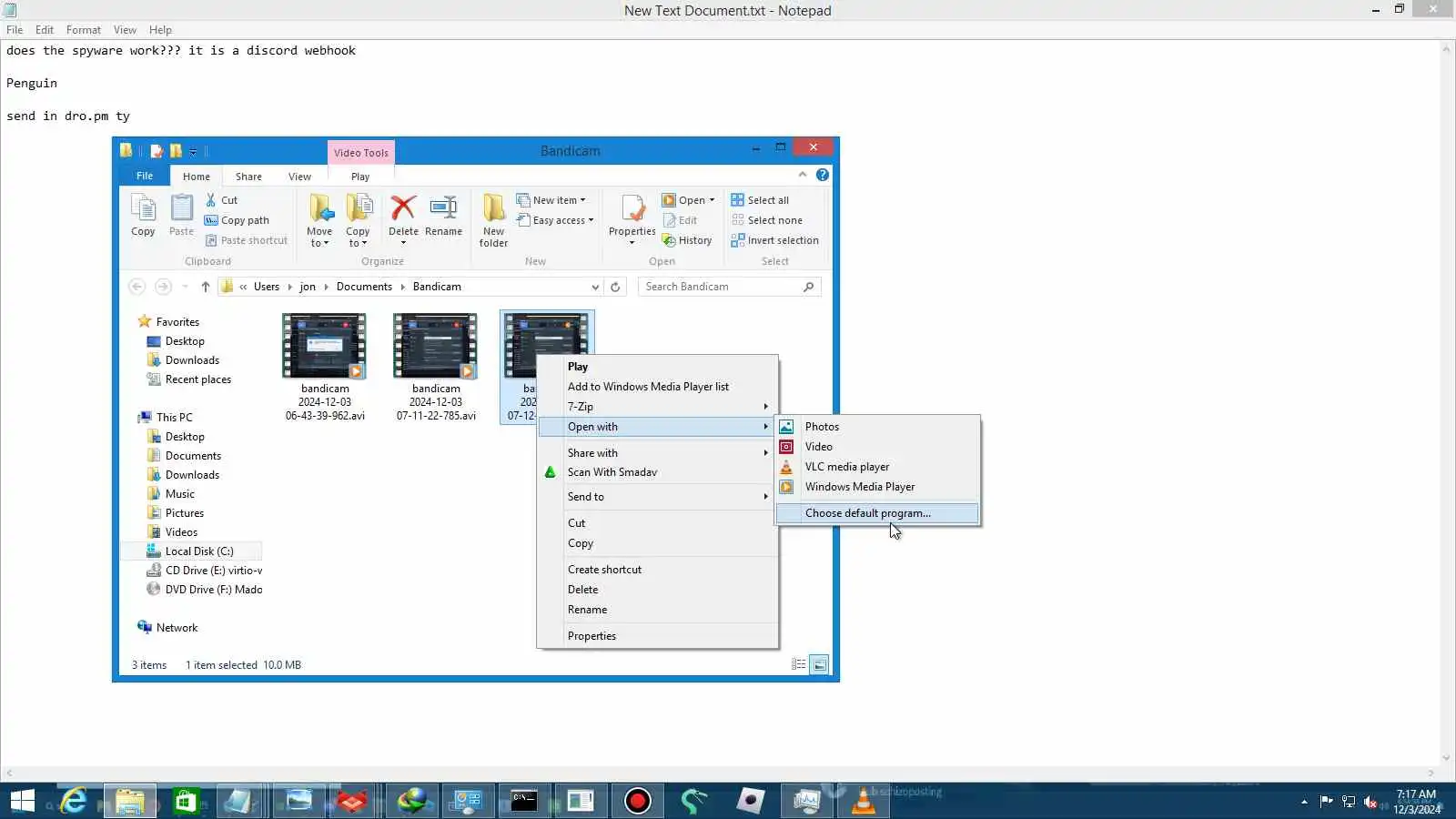Open the Play tab under Video Tools
The width and height of the screenshot is (1456, 819).
click(360, 177)
